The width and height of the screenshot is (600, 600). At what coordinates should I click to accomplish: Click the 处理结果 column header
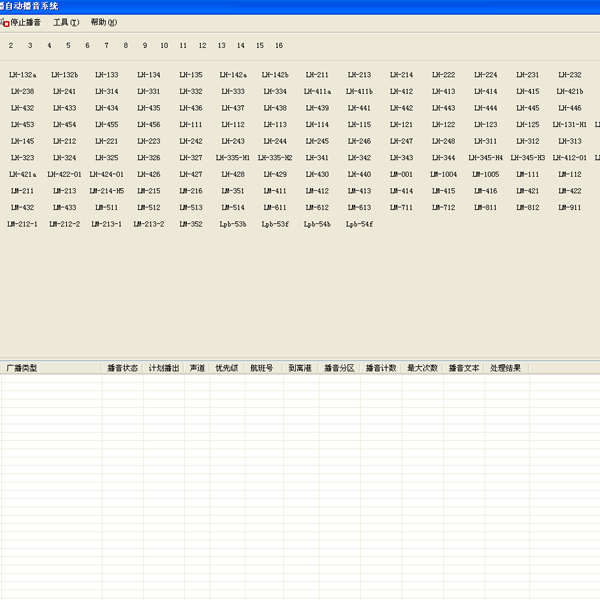point(505,368)
